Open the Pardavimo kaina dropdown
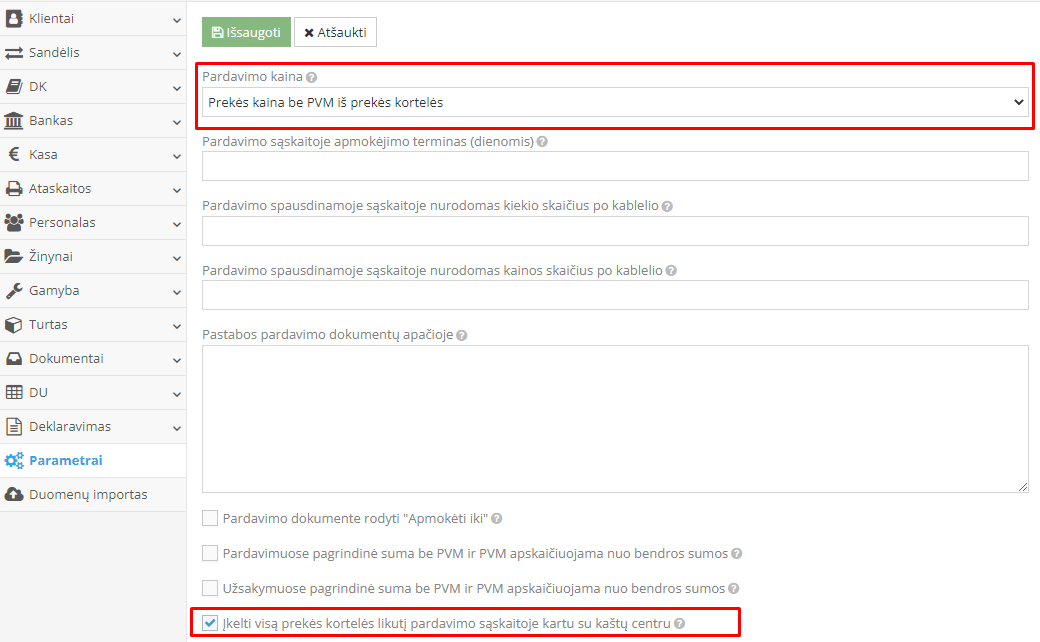This screenshot has width=1040, height=642. pyautogui.click(x=615, y=102)
